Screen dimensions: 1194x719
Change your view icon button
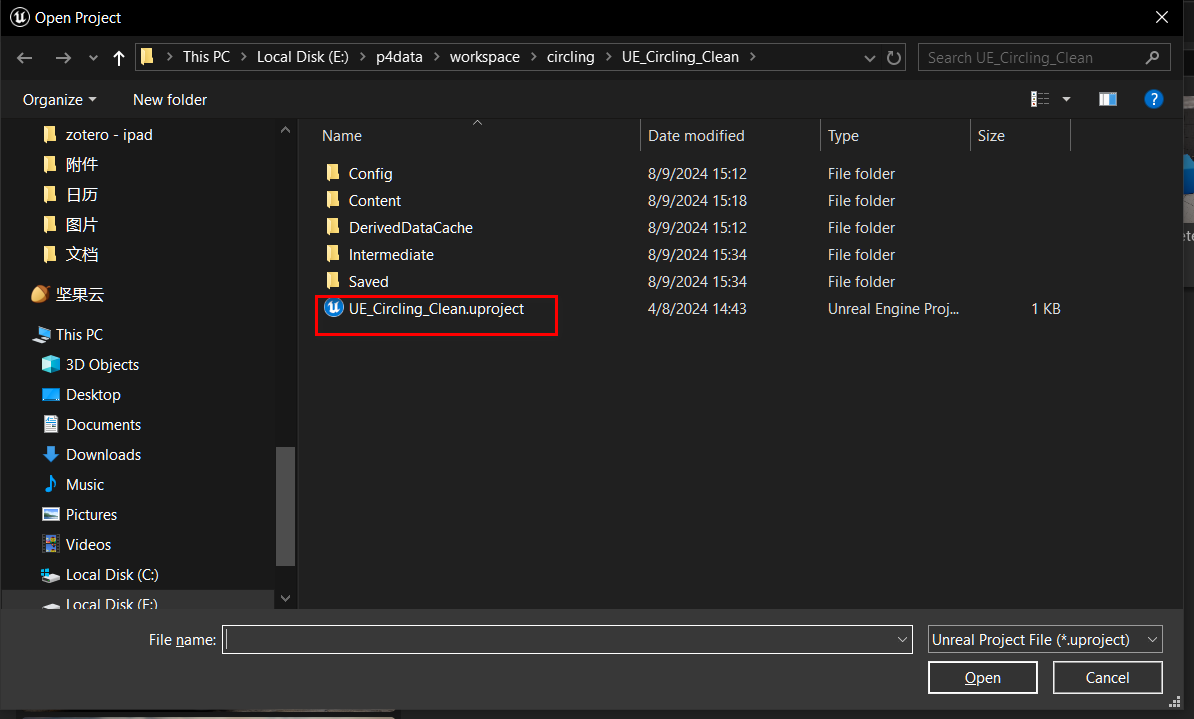(x=1039, y=99)
